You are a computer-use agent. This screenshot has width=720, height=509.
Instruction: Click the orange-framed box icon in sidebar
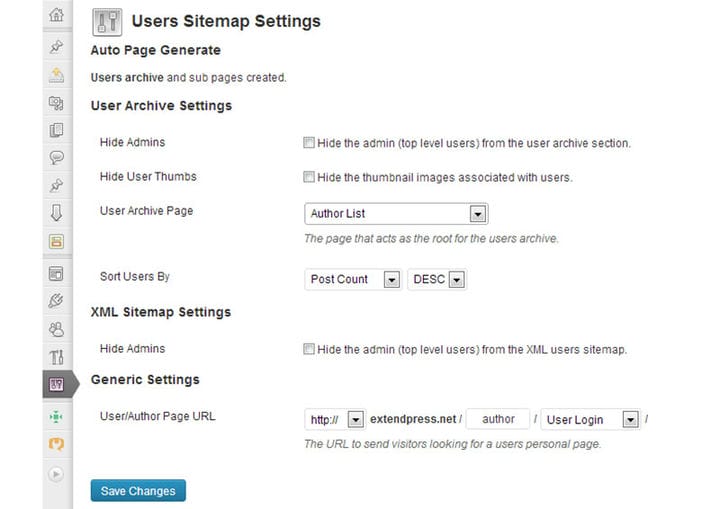(x=56, y=241)
